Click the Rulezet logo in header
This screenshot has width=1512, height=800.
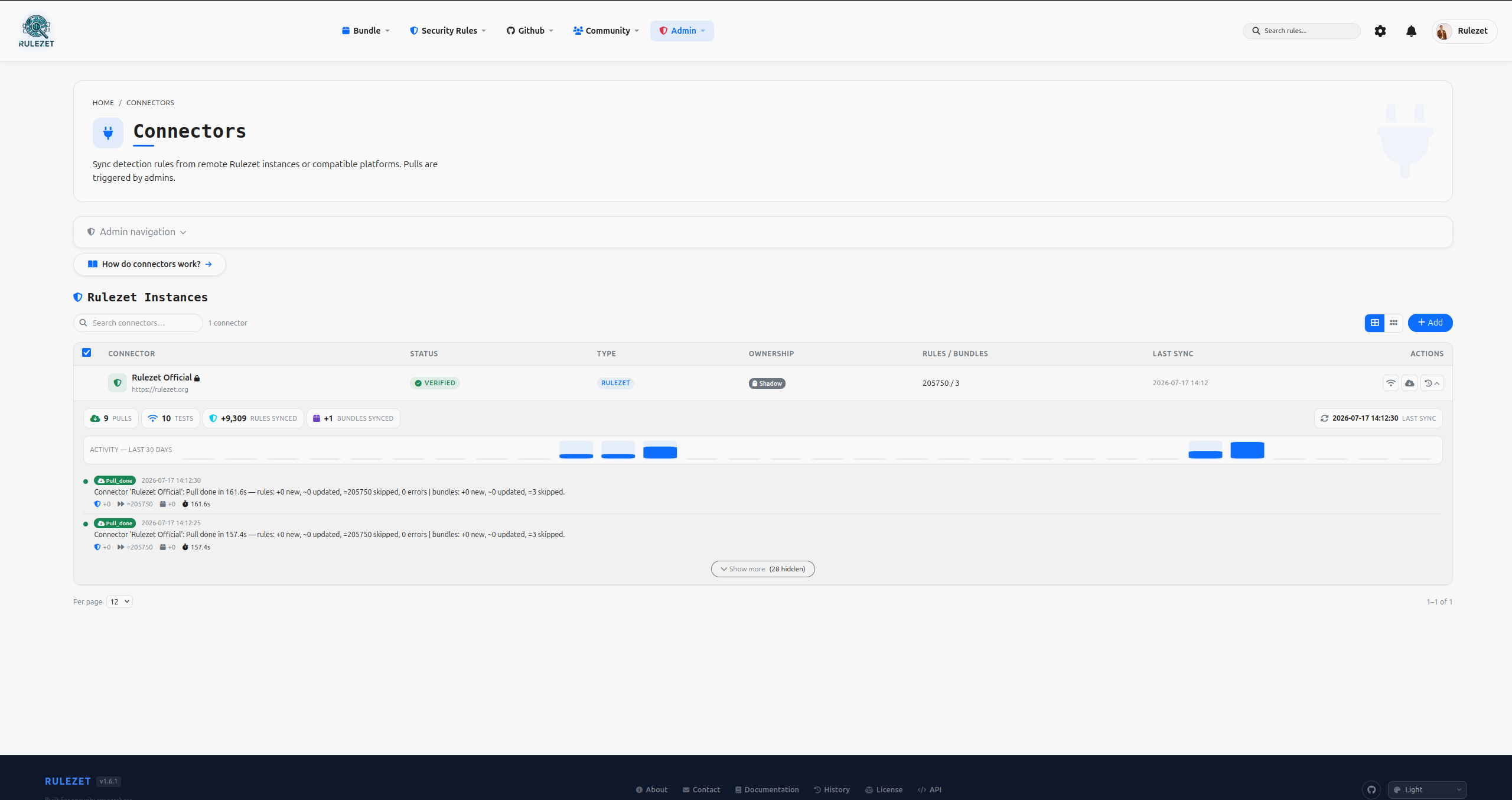pyautogui.click(x=37, y=31)
